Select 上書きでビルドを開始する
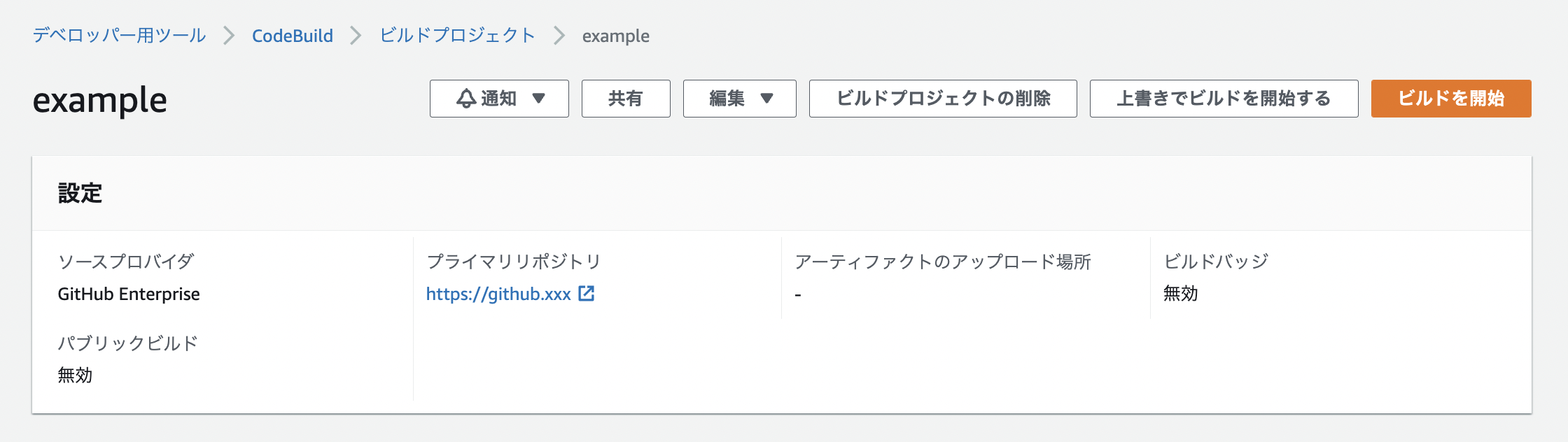The height and width of the screenshot is (442, 1568). coord(1224,99)
